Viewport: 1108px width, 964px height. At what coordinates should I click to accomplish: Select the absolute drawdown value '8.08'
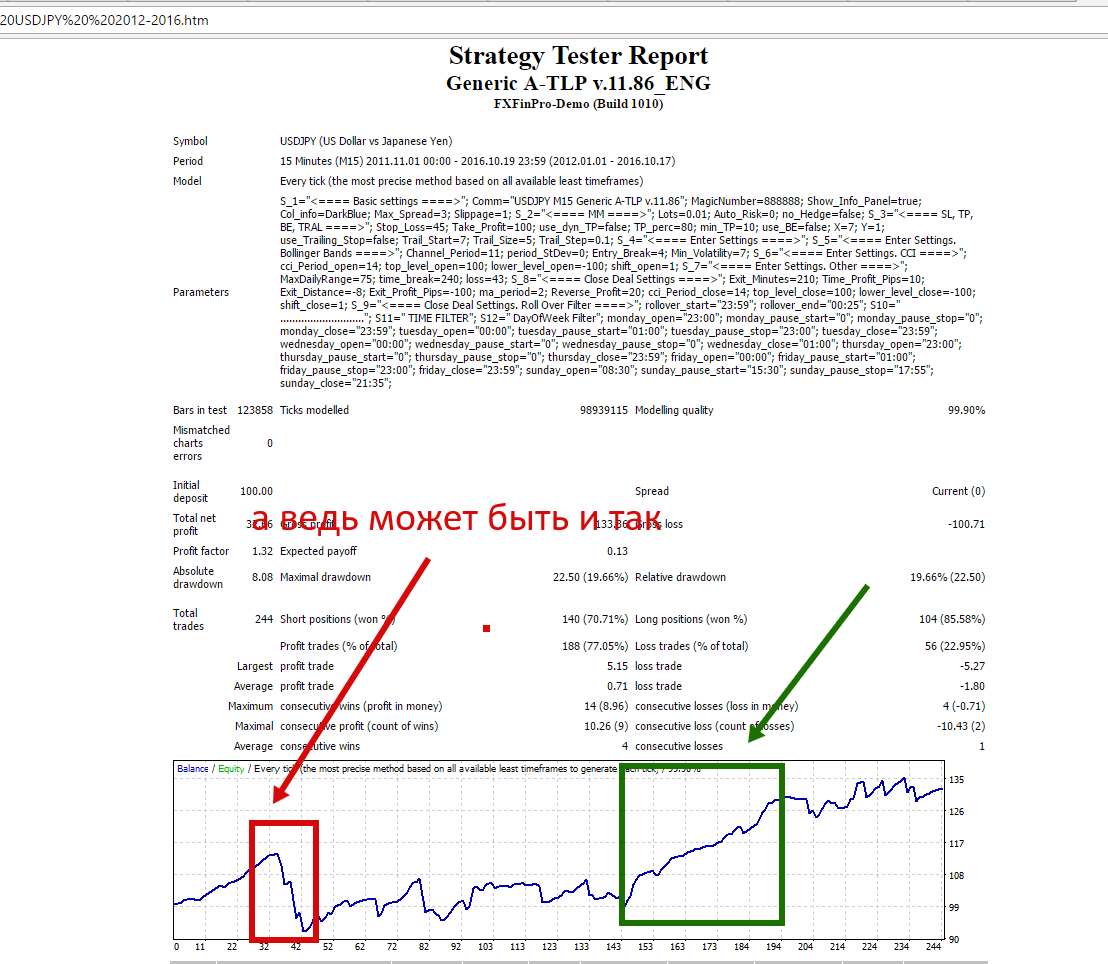click(262, 577)
